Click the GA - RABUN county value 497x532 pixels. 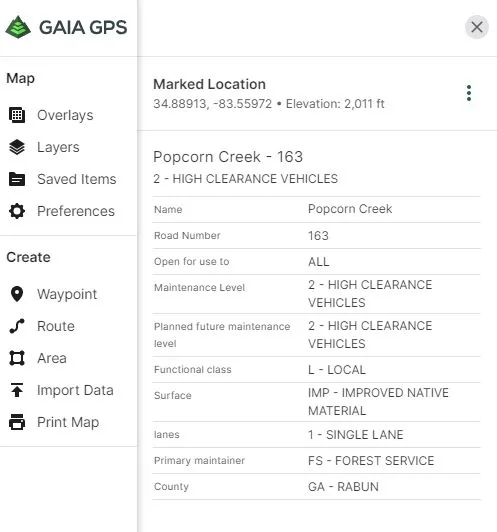pos(343,487)
